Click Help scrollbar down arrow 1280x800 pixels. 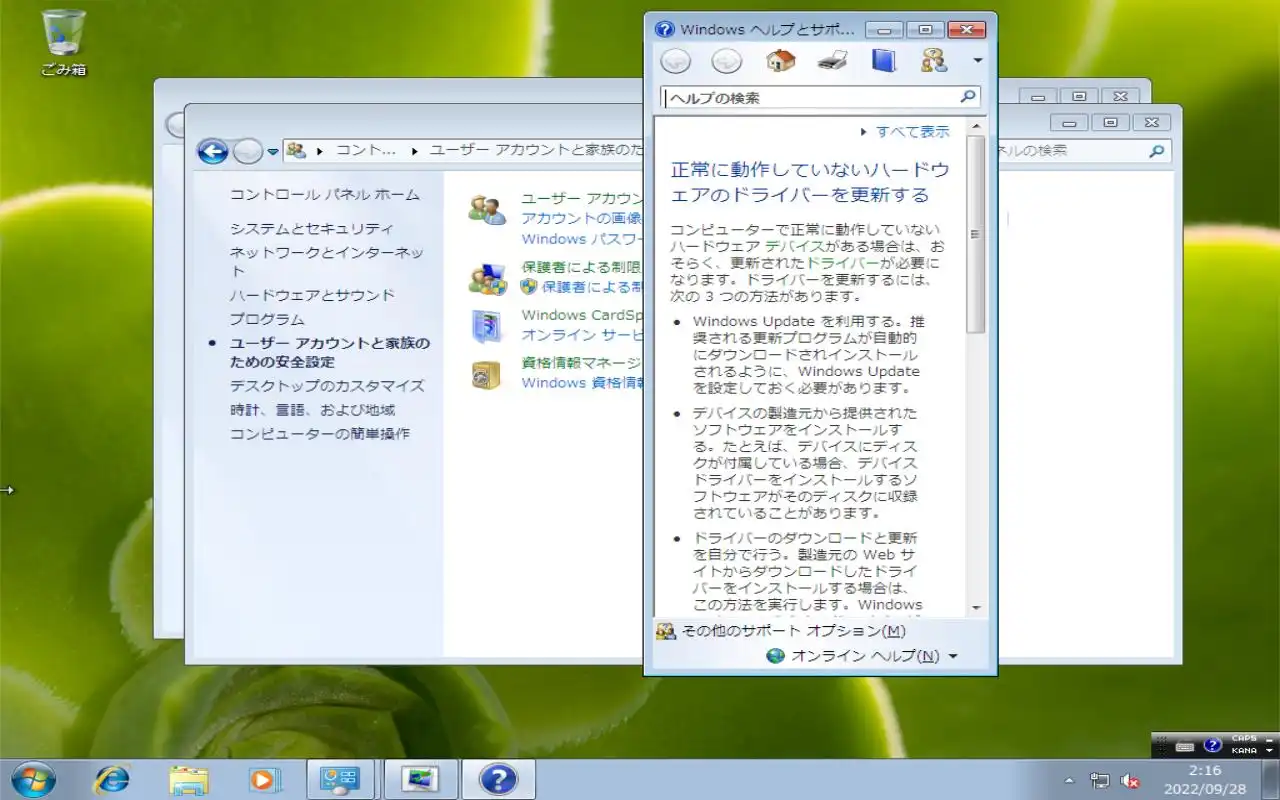point(976,608)
